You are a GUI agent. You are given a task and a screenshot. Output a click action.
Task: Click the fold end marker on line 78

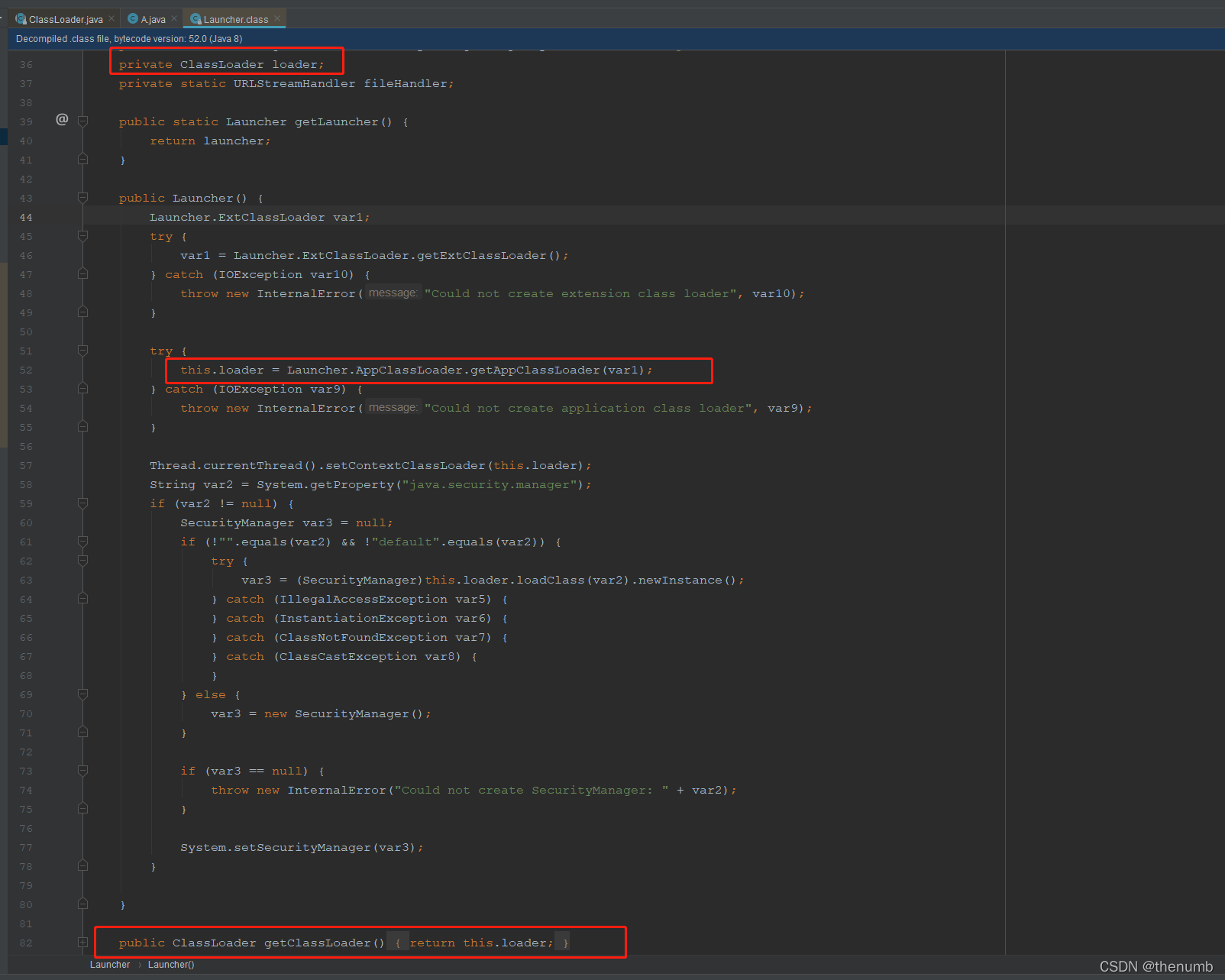(x=82, y=865)
